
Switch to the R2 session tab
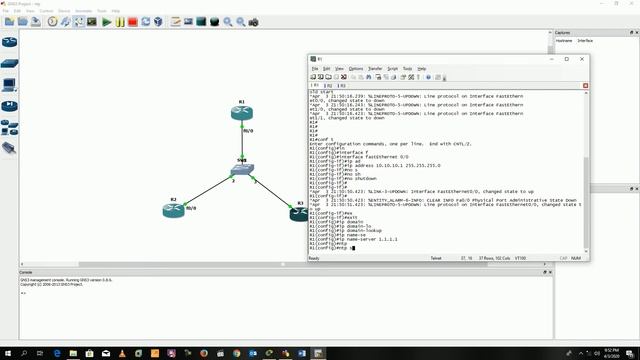pyautogui.click(x=328, y=86)
